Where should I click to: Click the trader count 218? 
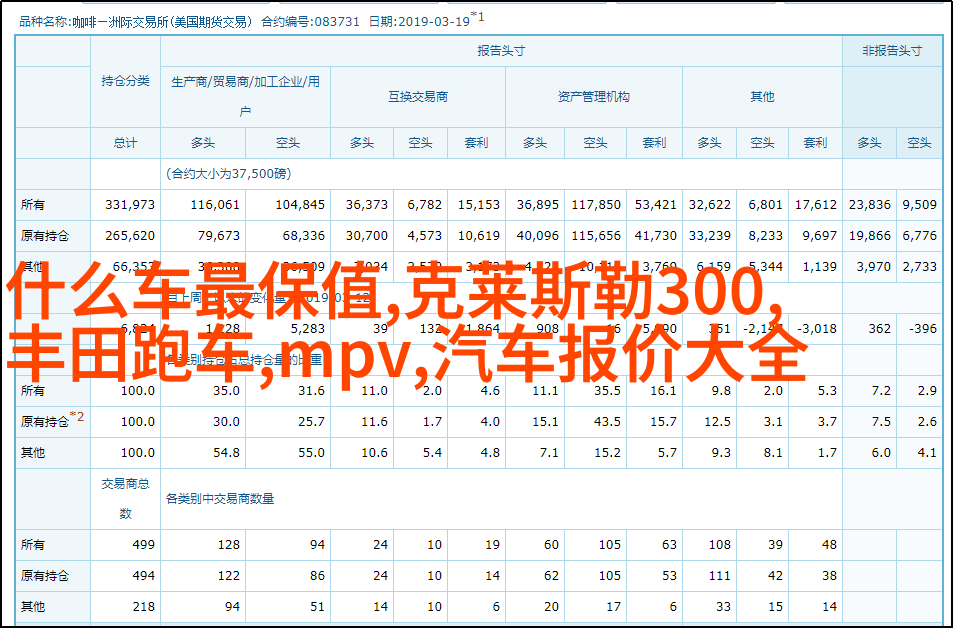tap(144, 607)
